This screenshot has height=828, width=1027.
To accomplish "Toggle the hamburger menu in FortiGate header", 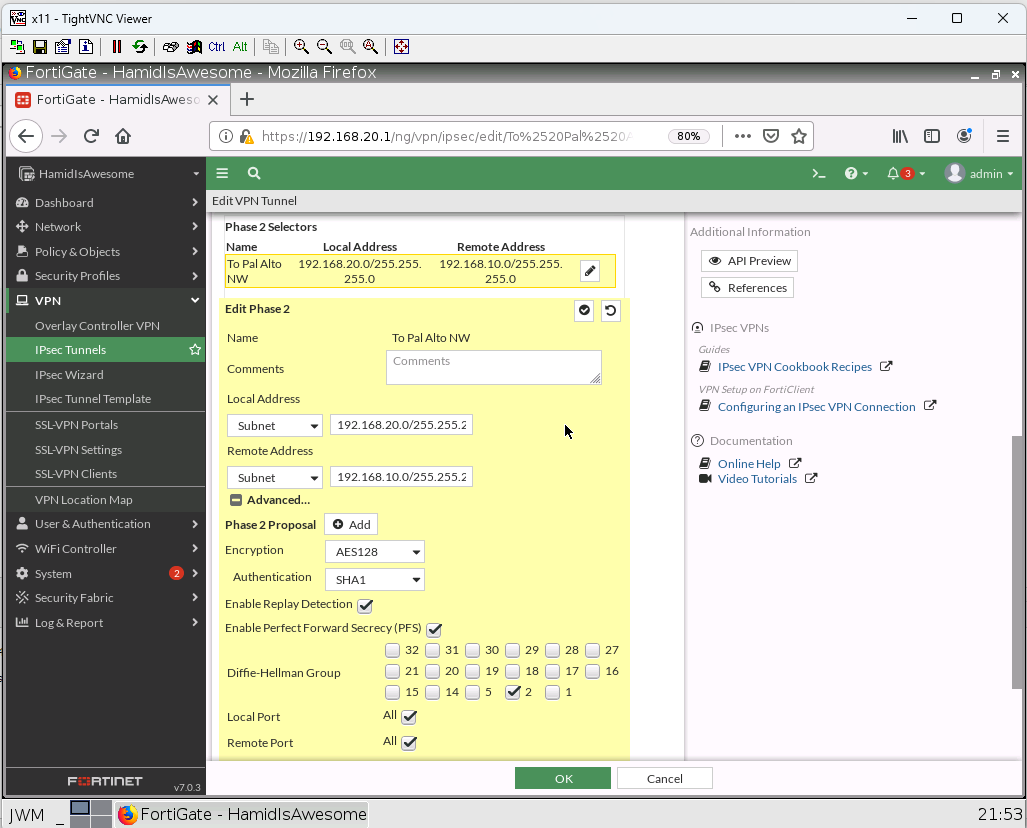I will click(x=222, y=174).
